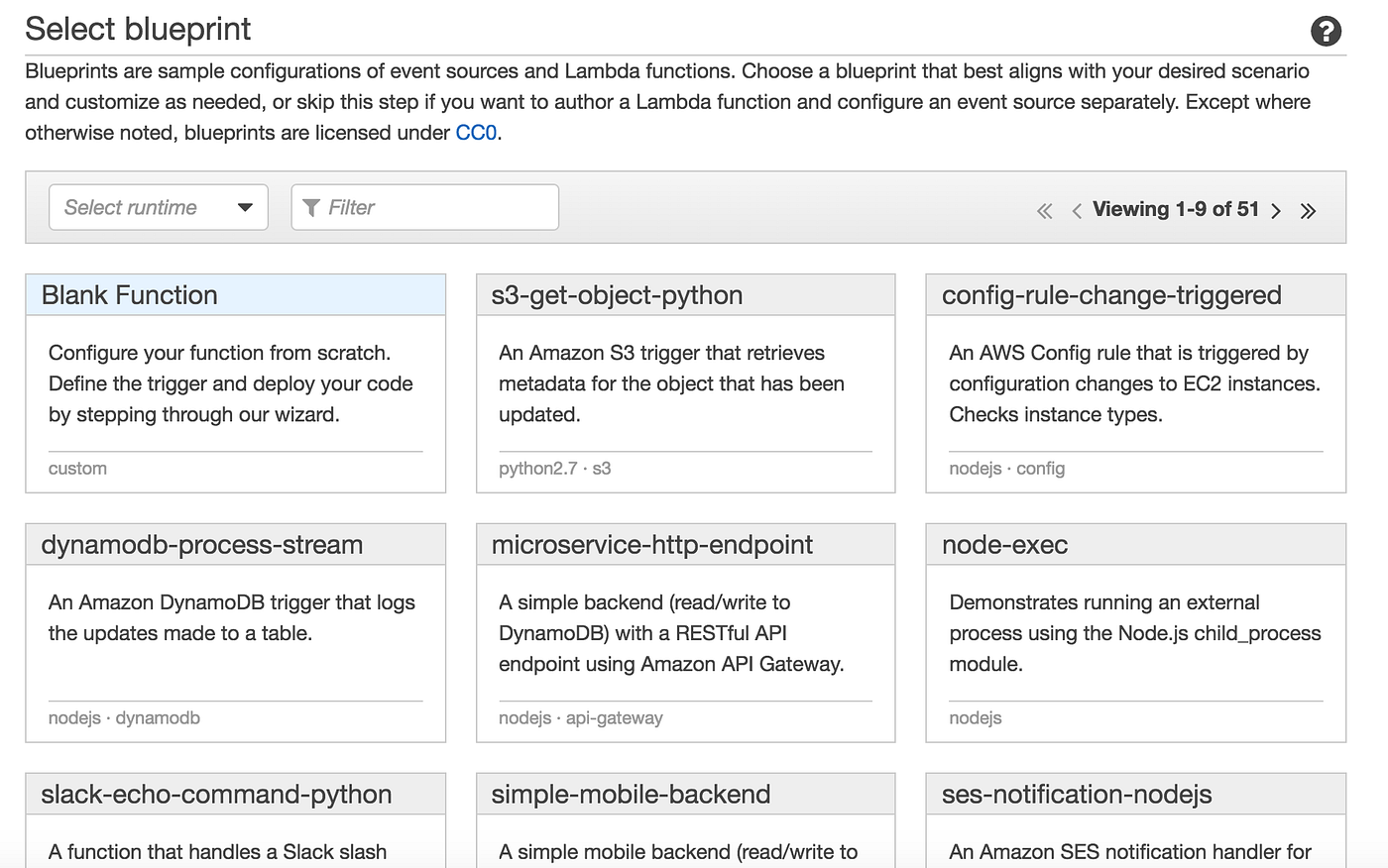Image resolution: width=1388 pixels, height=868 pixels.
Task: Go back one page with the left chevron
Action: [x=1077, y=209]
